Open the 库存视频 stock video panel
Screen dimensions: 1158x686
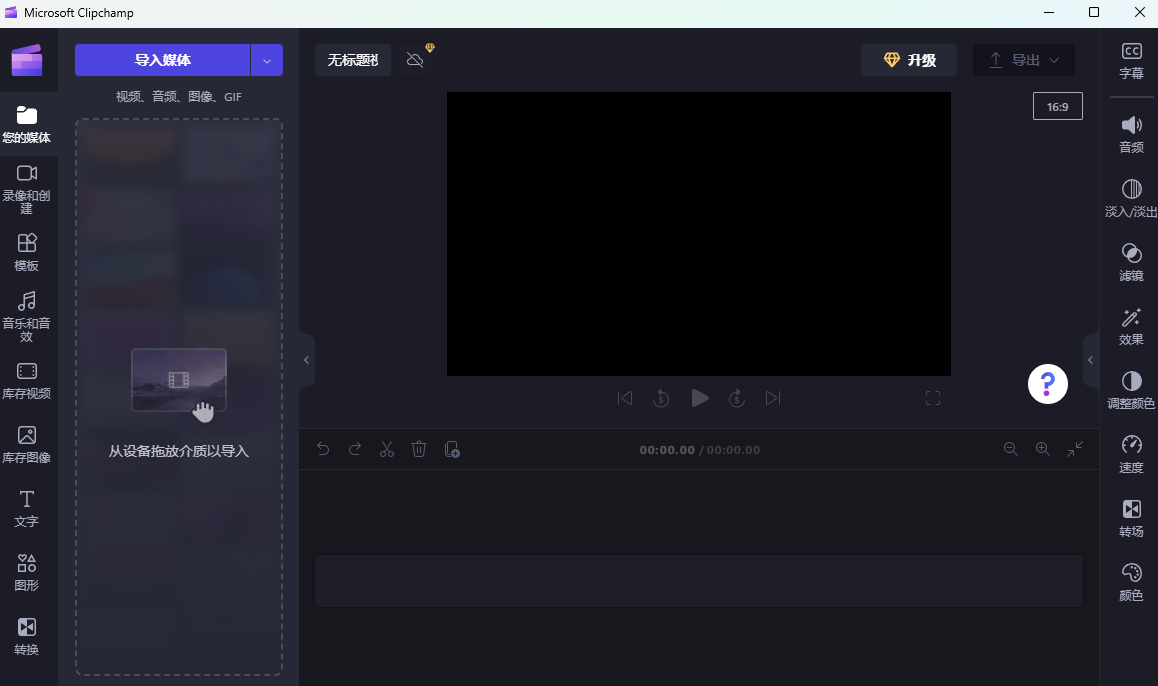tap(27, 380)
